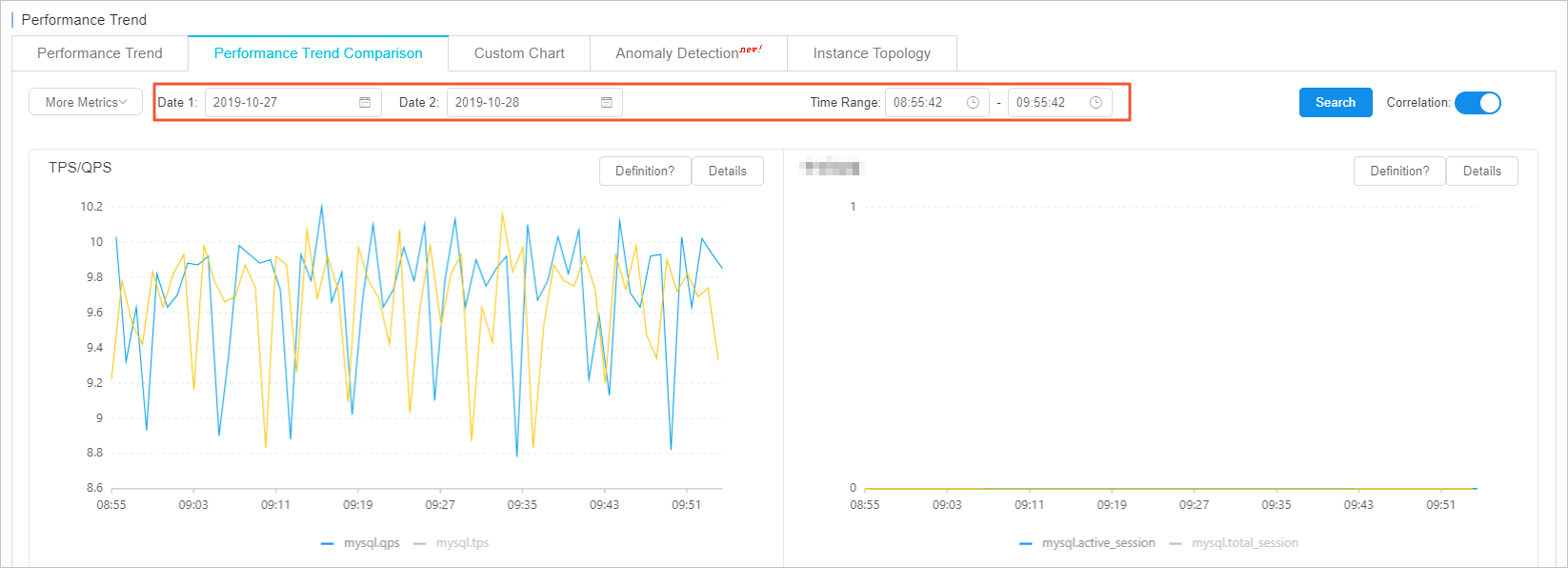
Task: Open the Date 2 calendar icon
Action: tap(607, 103)
